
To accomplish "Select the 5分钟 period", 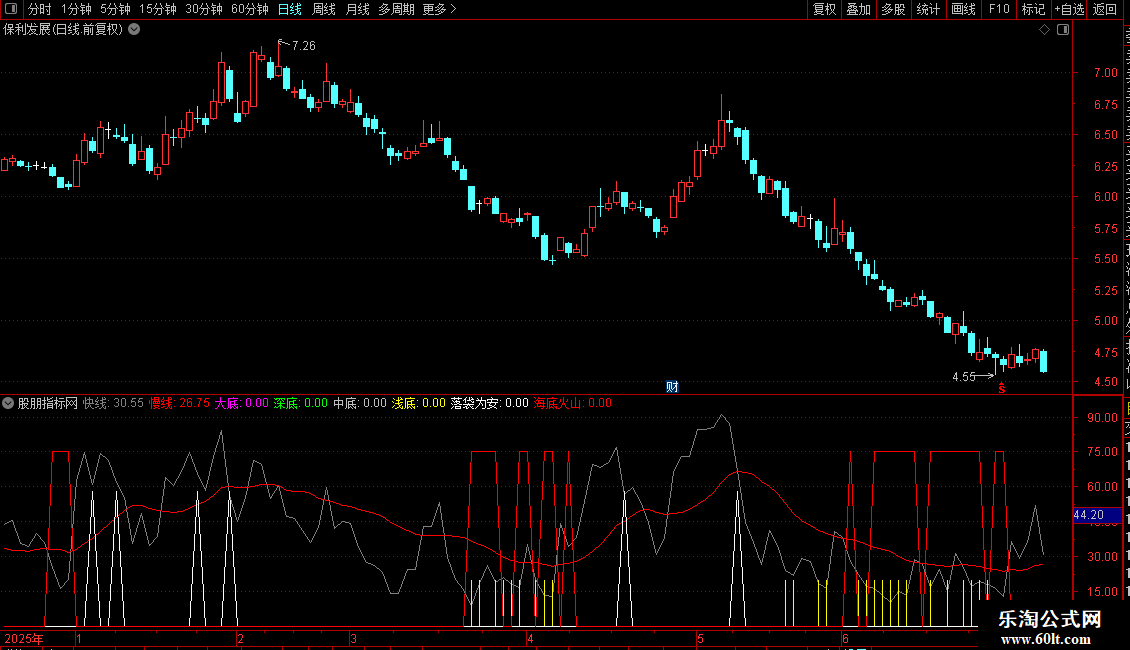I will pyautogui.click(x=115, y=9).
